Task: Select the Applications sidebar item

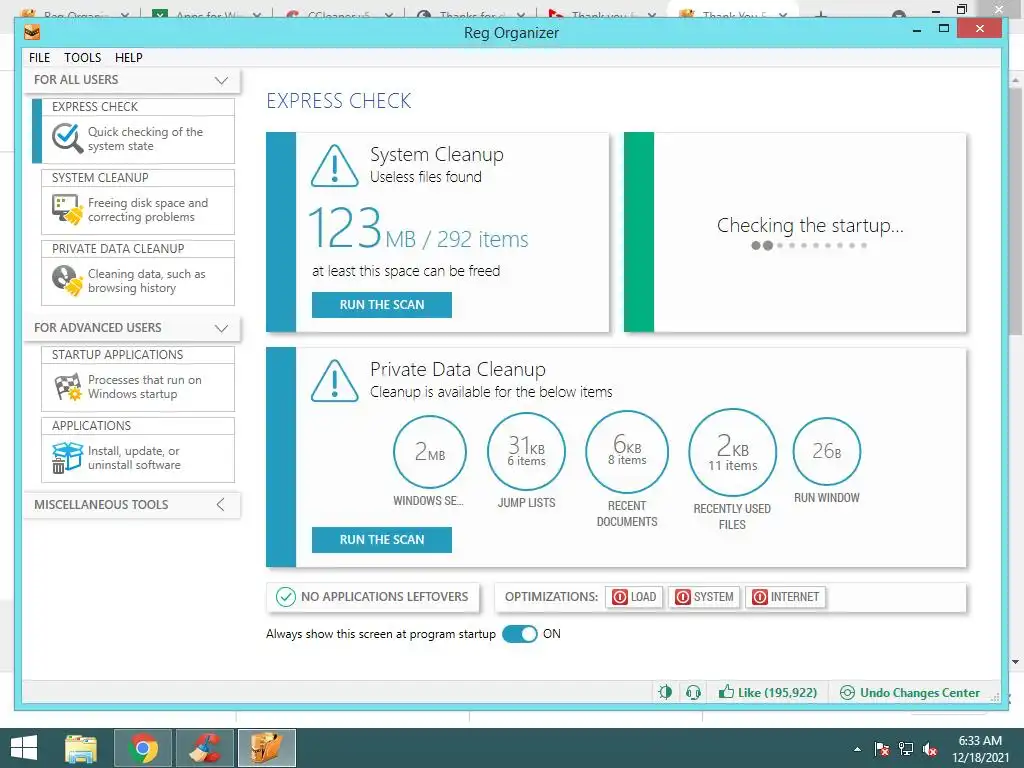Action: (138, 450)
